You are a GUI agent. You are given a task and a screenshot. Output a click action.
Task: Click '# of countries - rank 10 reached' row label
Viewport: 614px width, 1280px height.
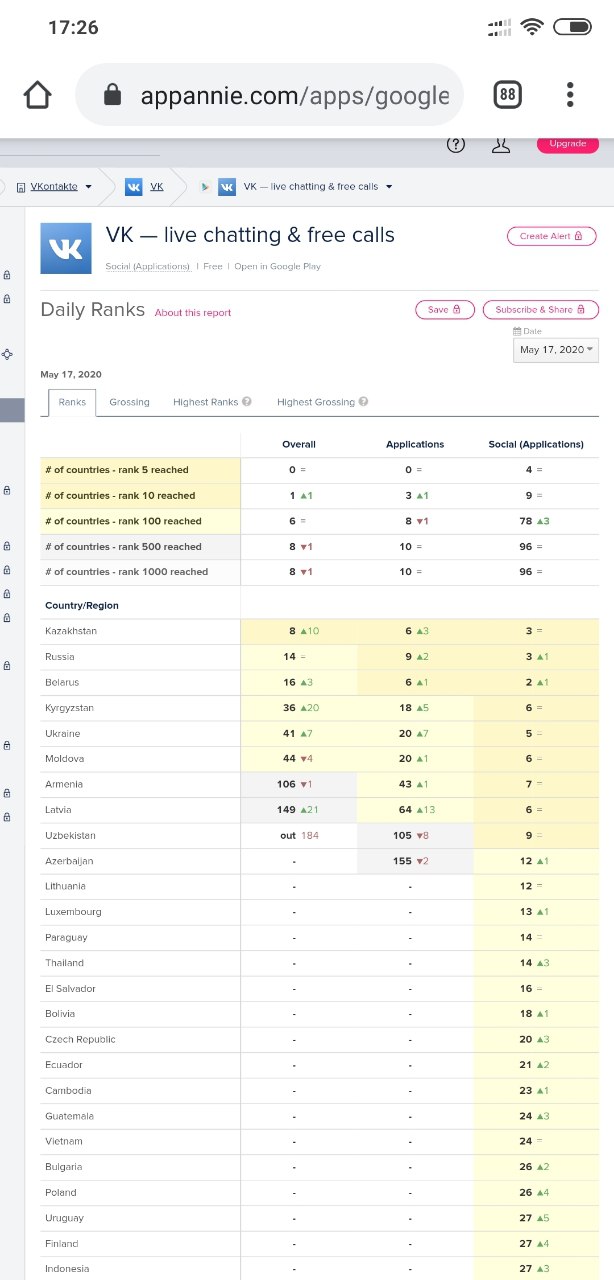pyautogui.click(x=120, y=496)
